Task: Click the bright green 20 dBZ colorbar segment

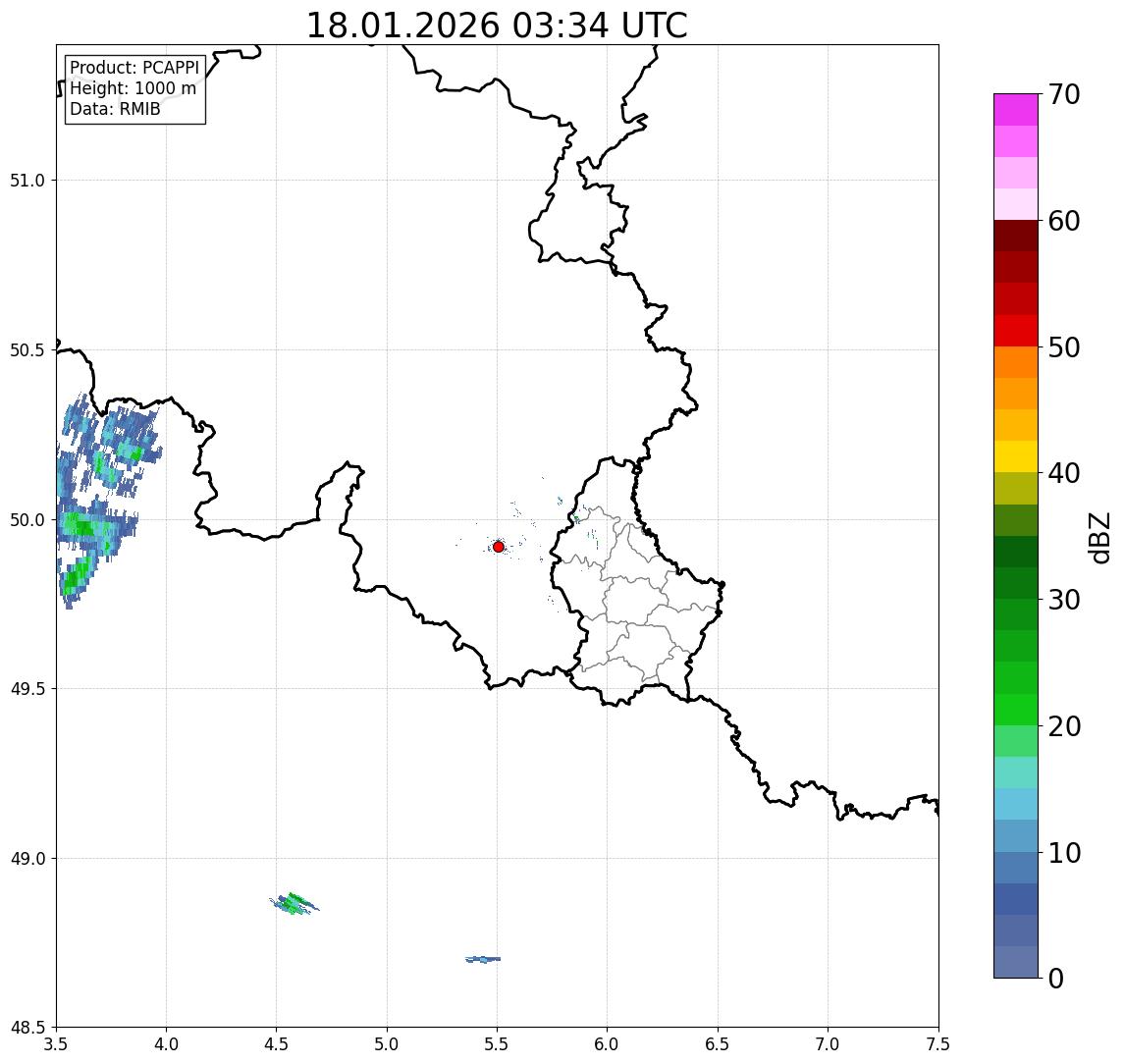Action: (x=1016, y=710)
